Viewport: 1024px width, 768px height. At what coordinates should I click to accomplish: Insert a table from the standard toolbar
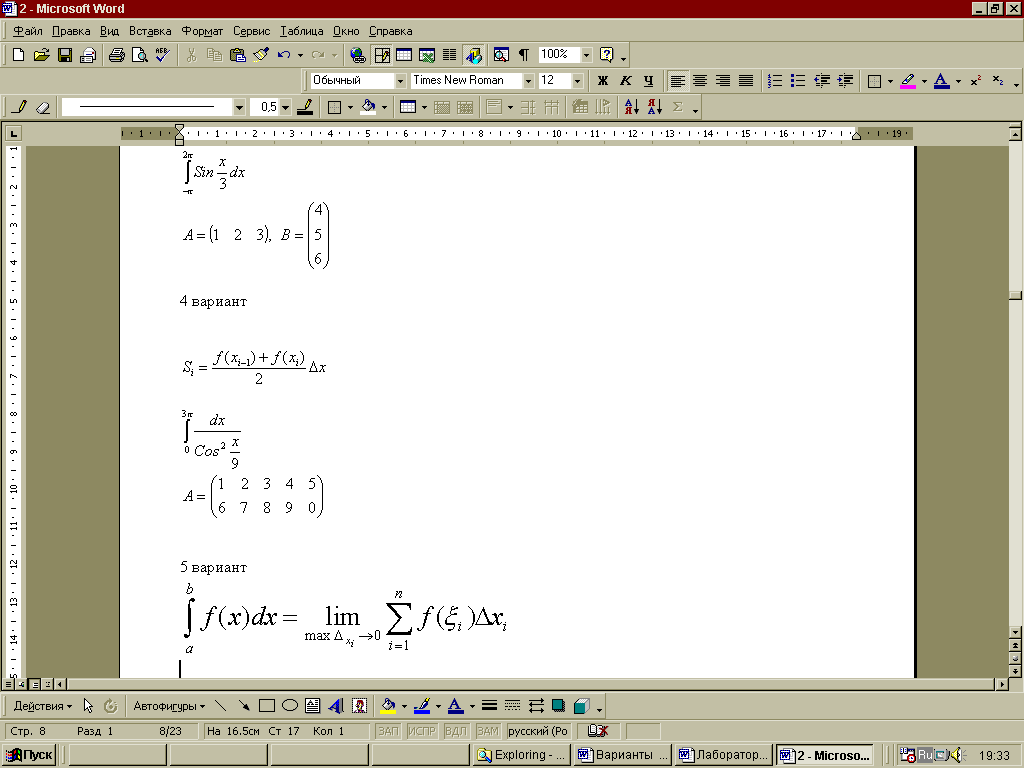404,55
